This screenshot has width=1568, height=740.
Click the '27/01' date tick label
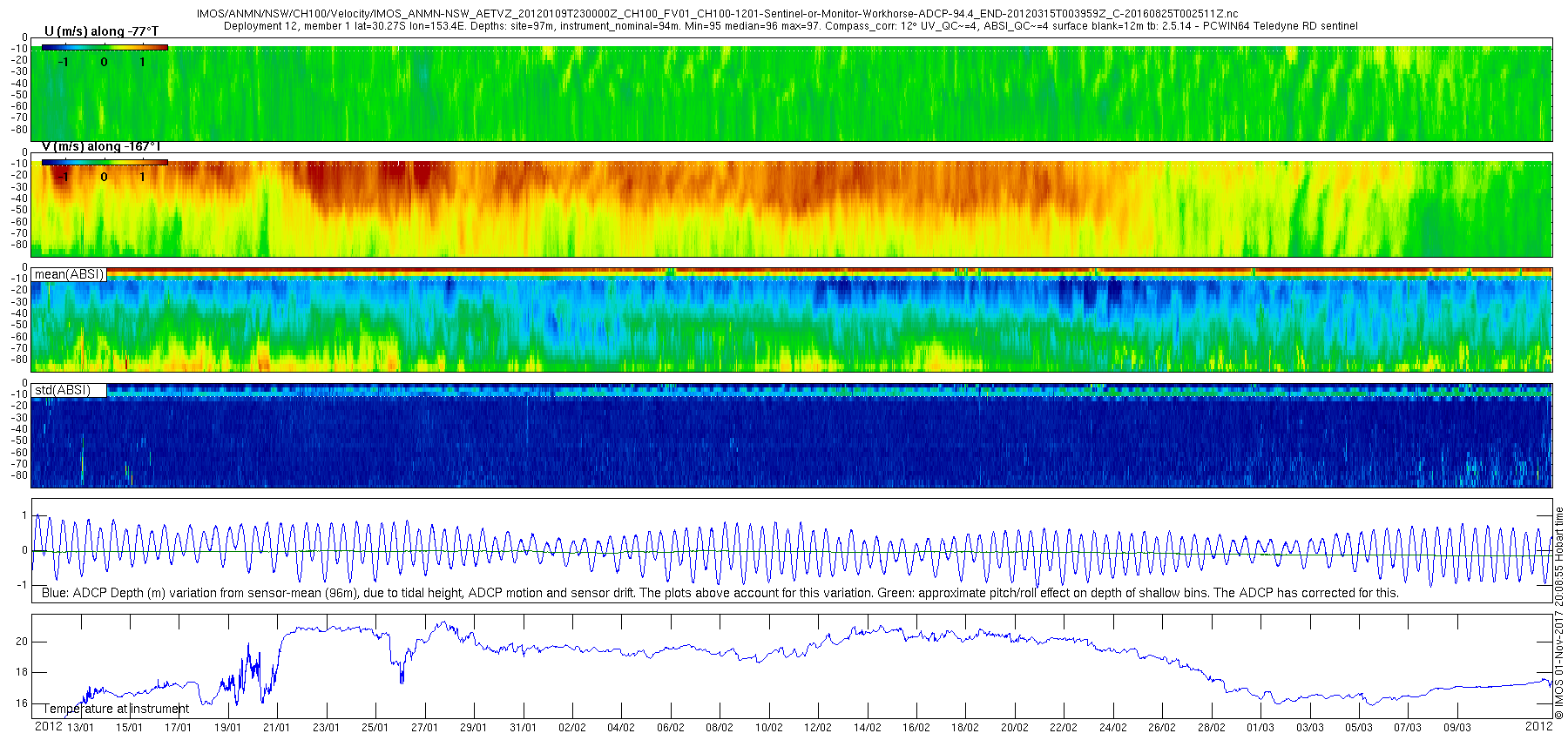click(x=425, y=728)
